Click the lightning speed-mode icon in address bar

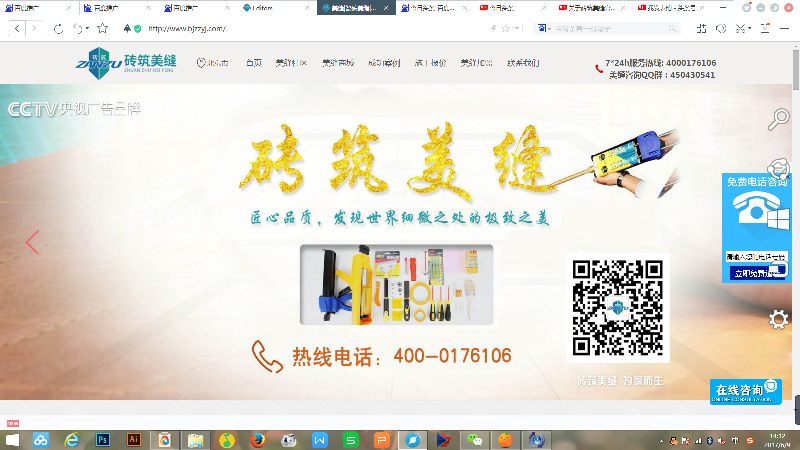[x=493, y=29]
